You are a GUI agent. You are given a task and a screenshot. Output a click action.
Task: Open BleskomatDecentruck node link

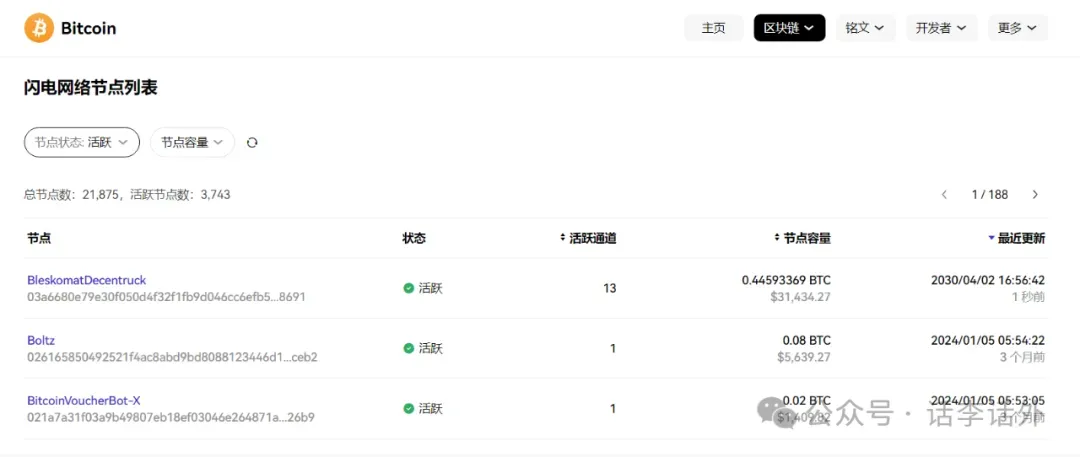tap(87, 280)
